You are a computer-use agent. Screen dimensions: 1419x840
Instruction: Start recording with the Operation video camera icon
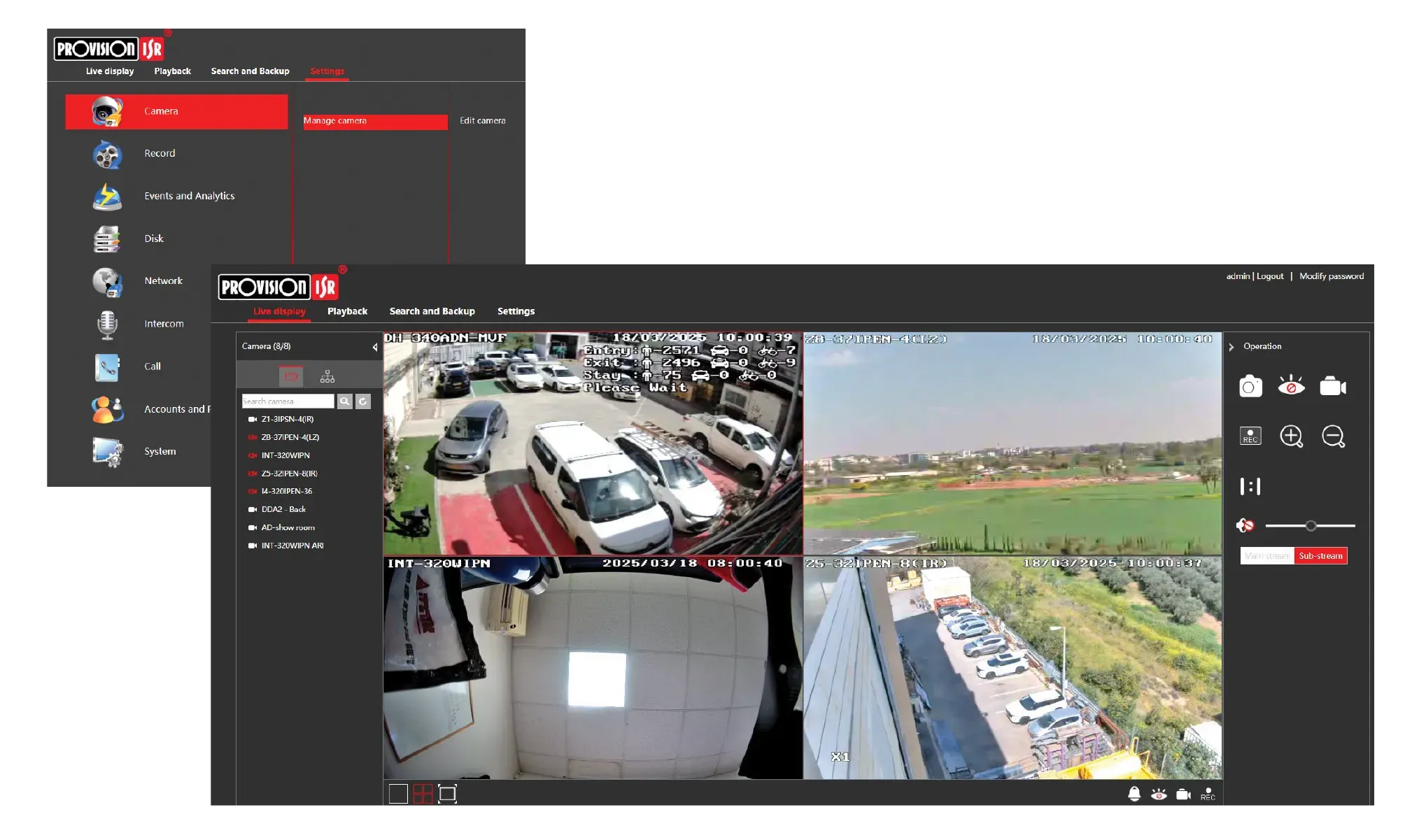(x=1333, y=386)
